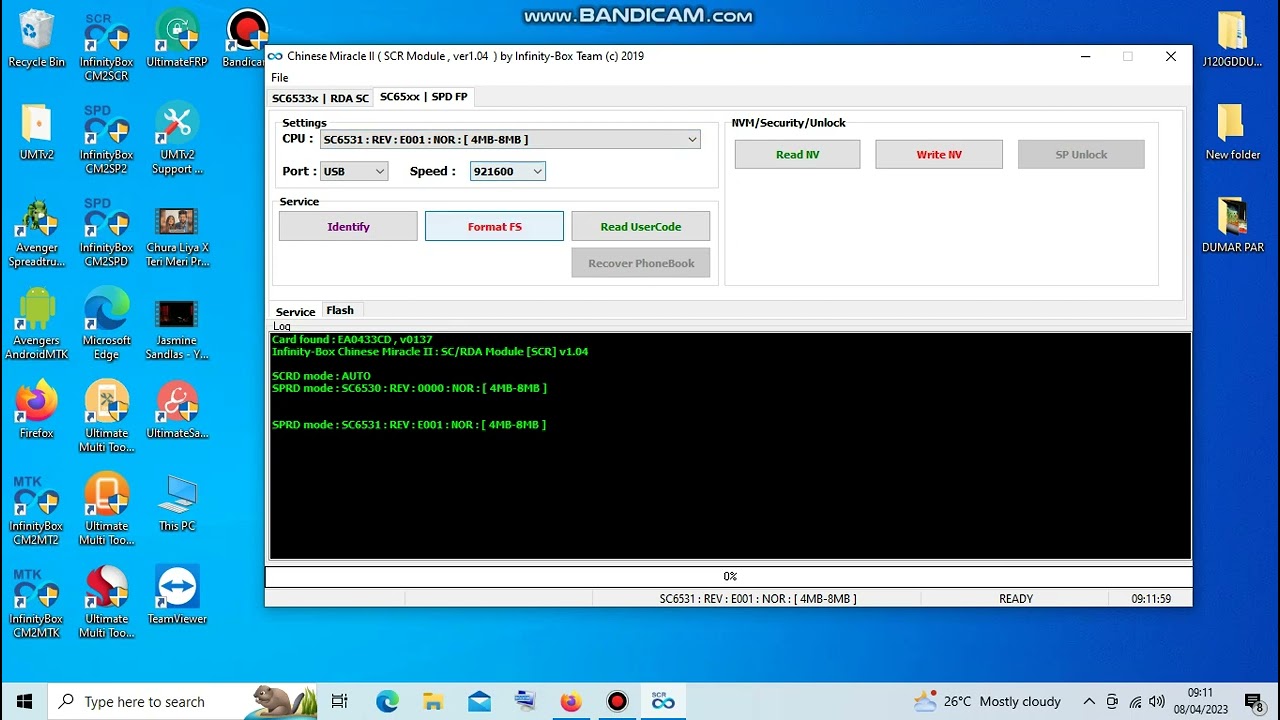Launch InfinityBox CM2SPD shortcut

click(x=106, y=232)
